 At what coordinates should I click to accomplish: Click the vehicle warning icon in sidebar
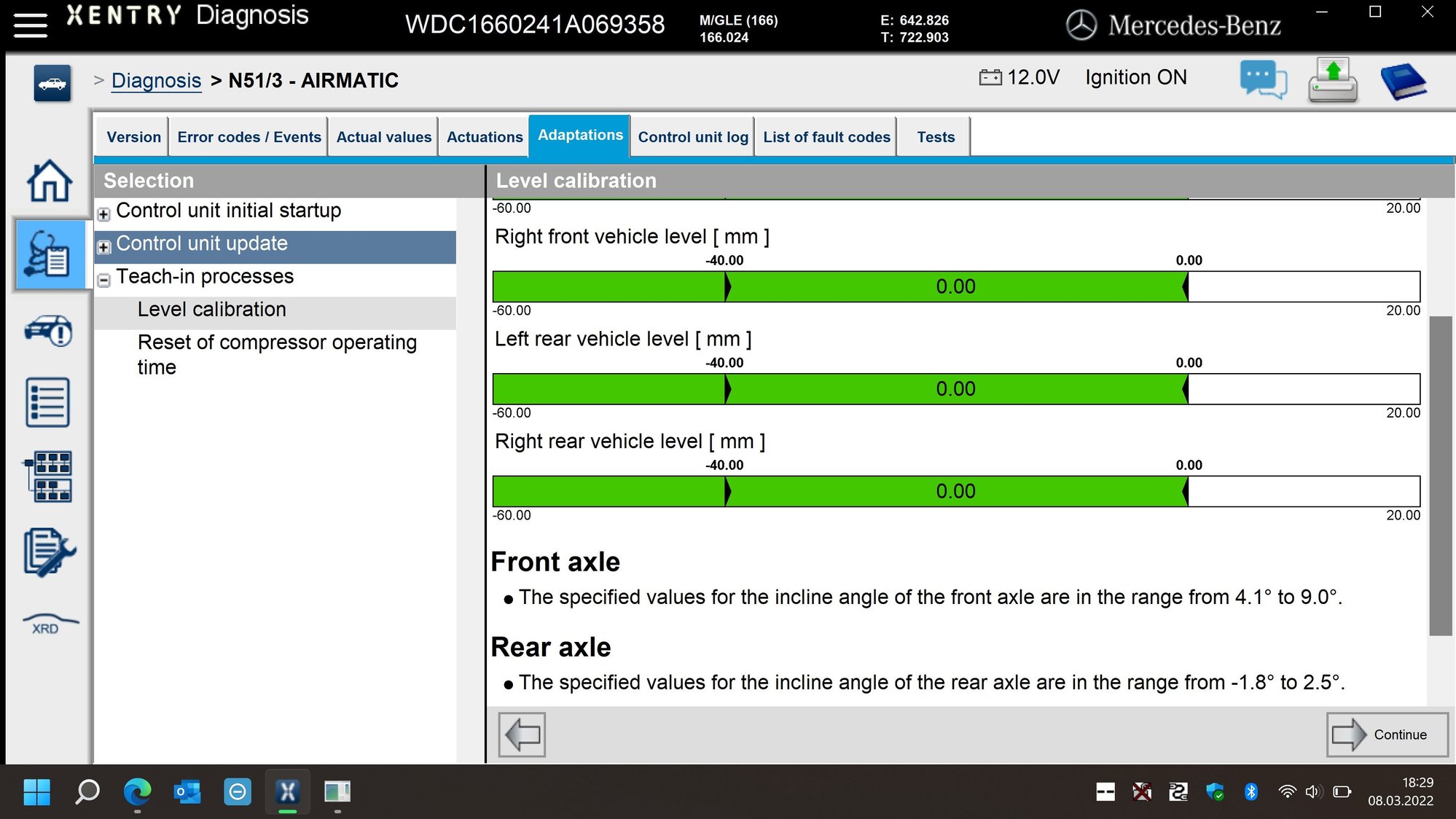click(48, 332)
